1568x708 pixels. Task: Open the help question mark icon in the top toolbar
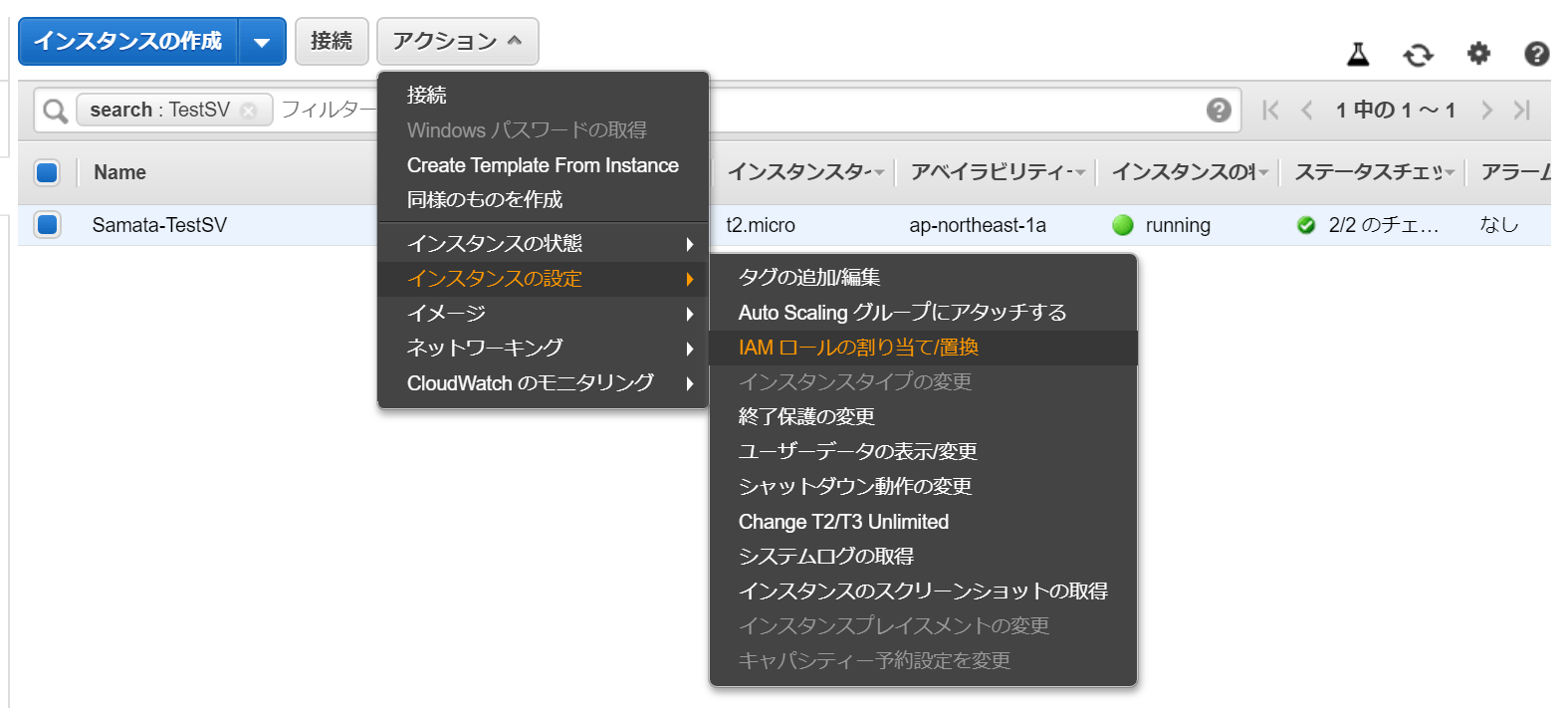point(1536,54)
